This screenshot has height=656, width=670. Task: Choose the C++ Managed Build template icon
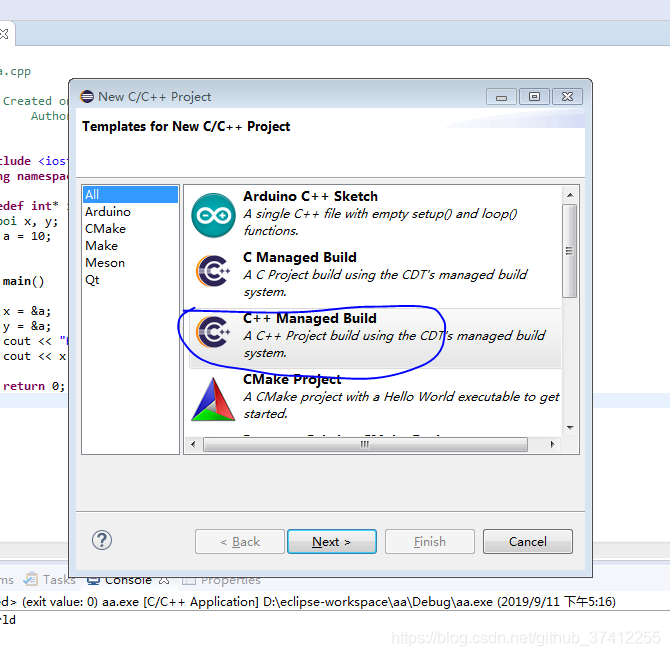coord(213,332)
